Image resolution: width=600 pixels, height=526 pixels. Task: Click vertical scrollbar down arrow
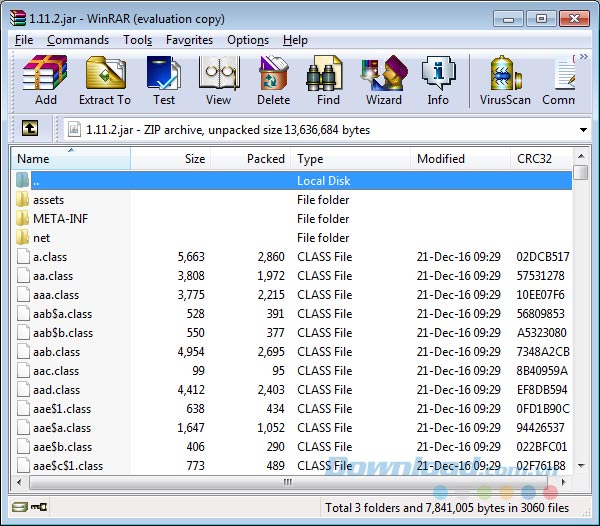pos(581,466)
